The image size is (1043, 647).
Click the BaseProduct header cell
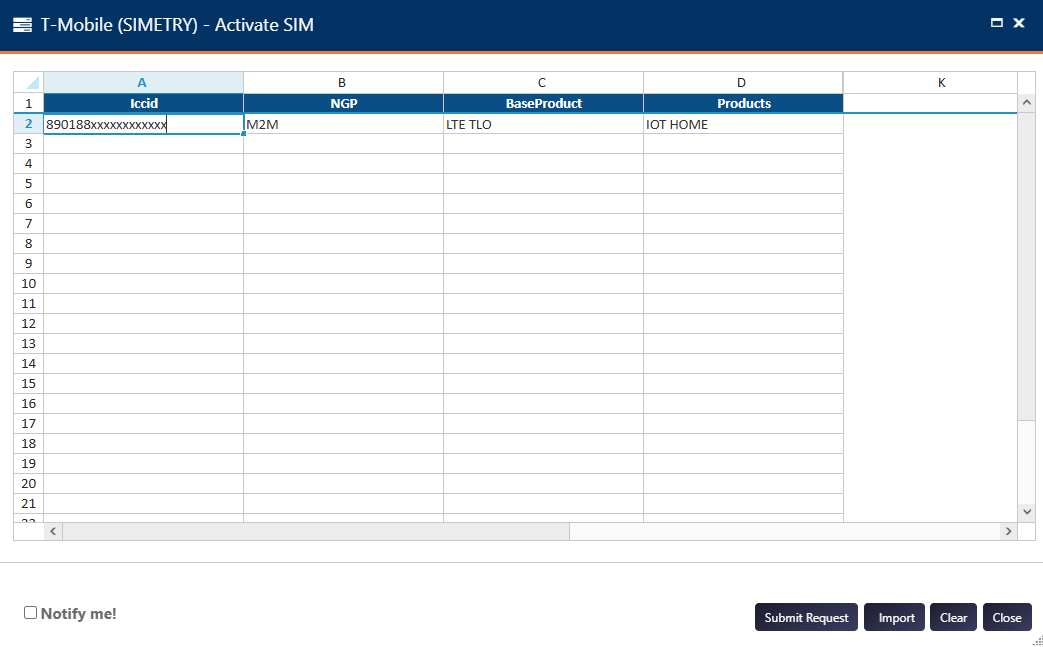click(543, 103)
